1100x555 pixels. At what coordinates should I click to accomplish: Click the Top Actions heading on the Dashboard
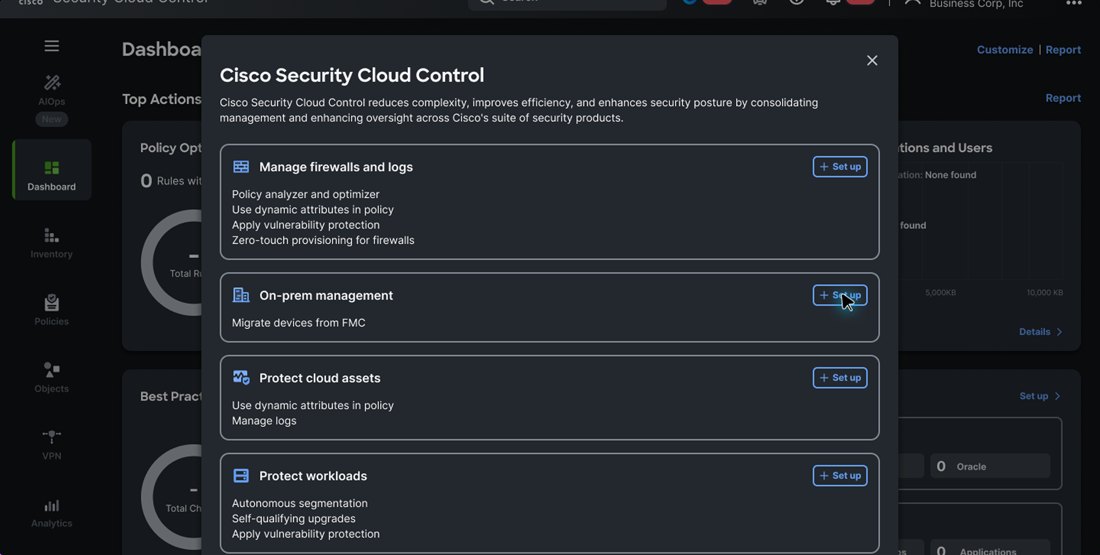coord(162,99)
